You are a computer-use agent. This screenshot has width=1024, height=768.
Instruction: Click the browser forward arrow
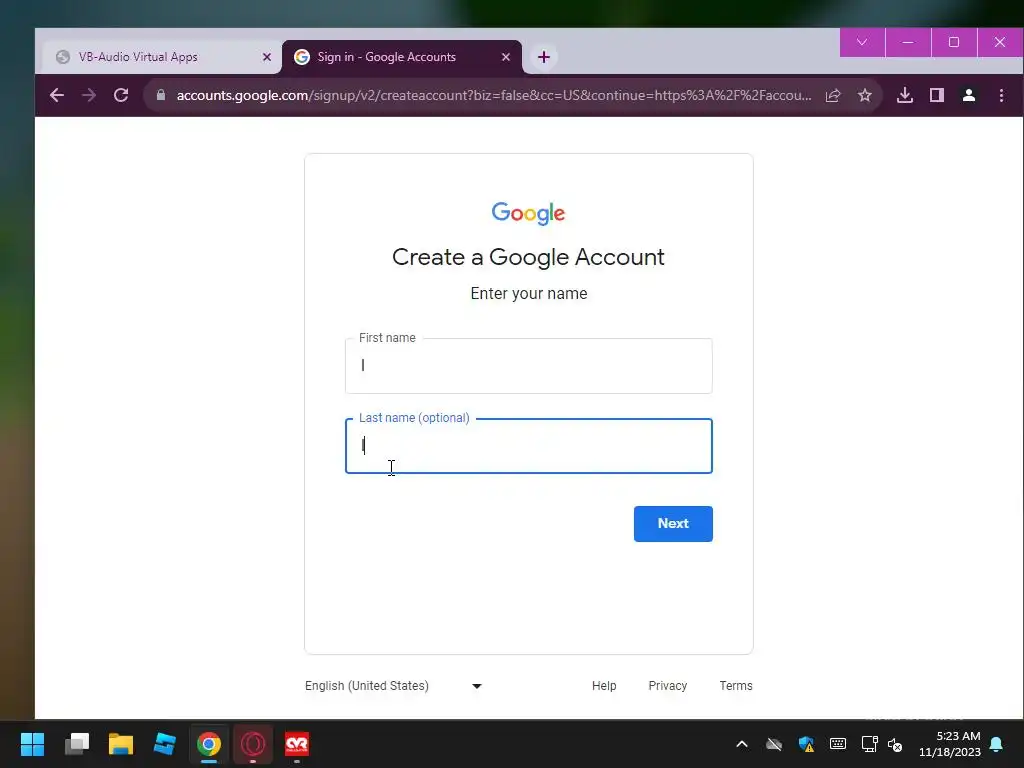(x=89, y=95)
